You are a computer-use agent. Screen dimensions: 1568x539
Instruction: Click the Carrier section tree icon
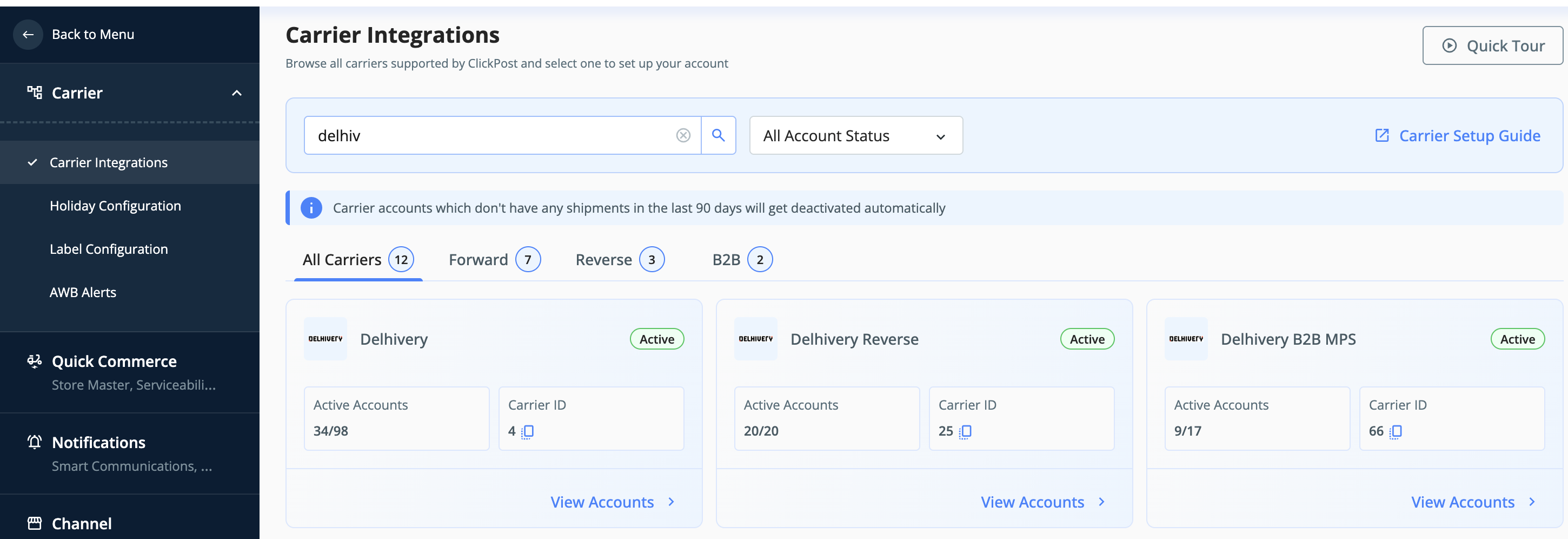coord(35,93)
